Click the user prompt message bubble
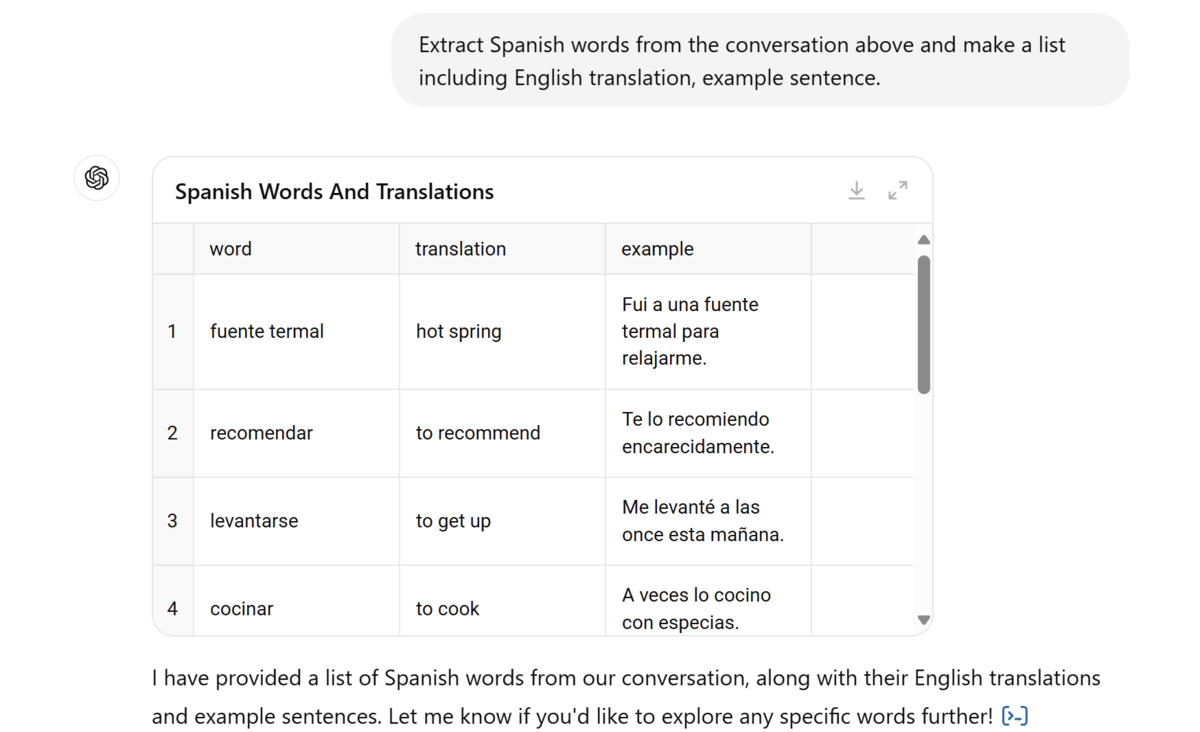Image resolution: width=1200 pixels, height=732 pixels. coord(760,60)
